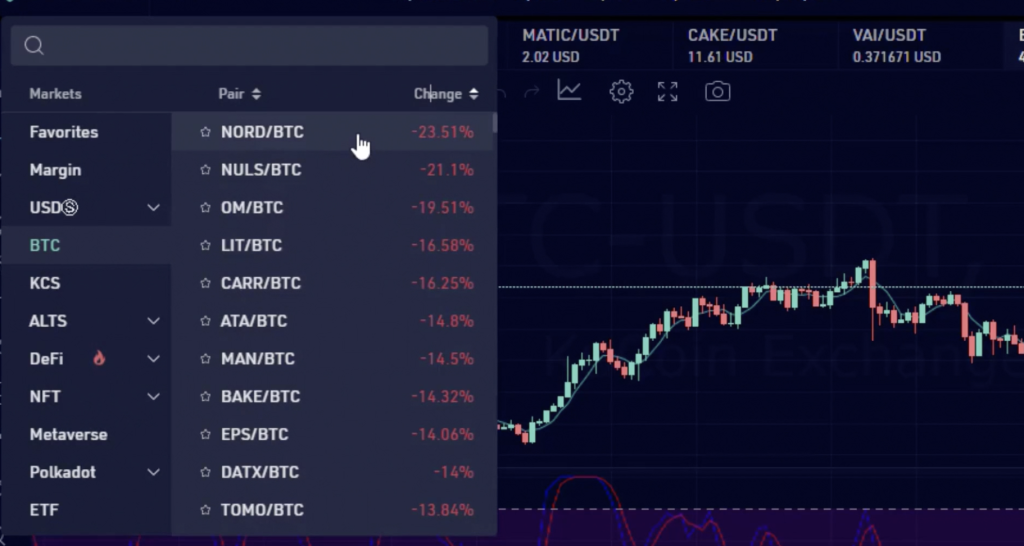
Task: Favorite OM/BTC with its star
Action: tap(205, 208)
